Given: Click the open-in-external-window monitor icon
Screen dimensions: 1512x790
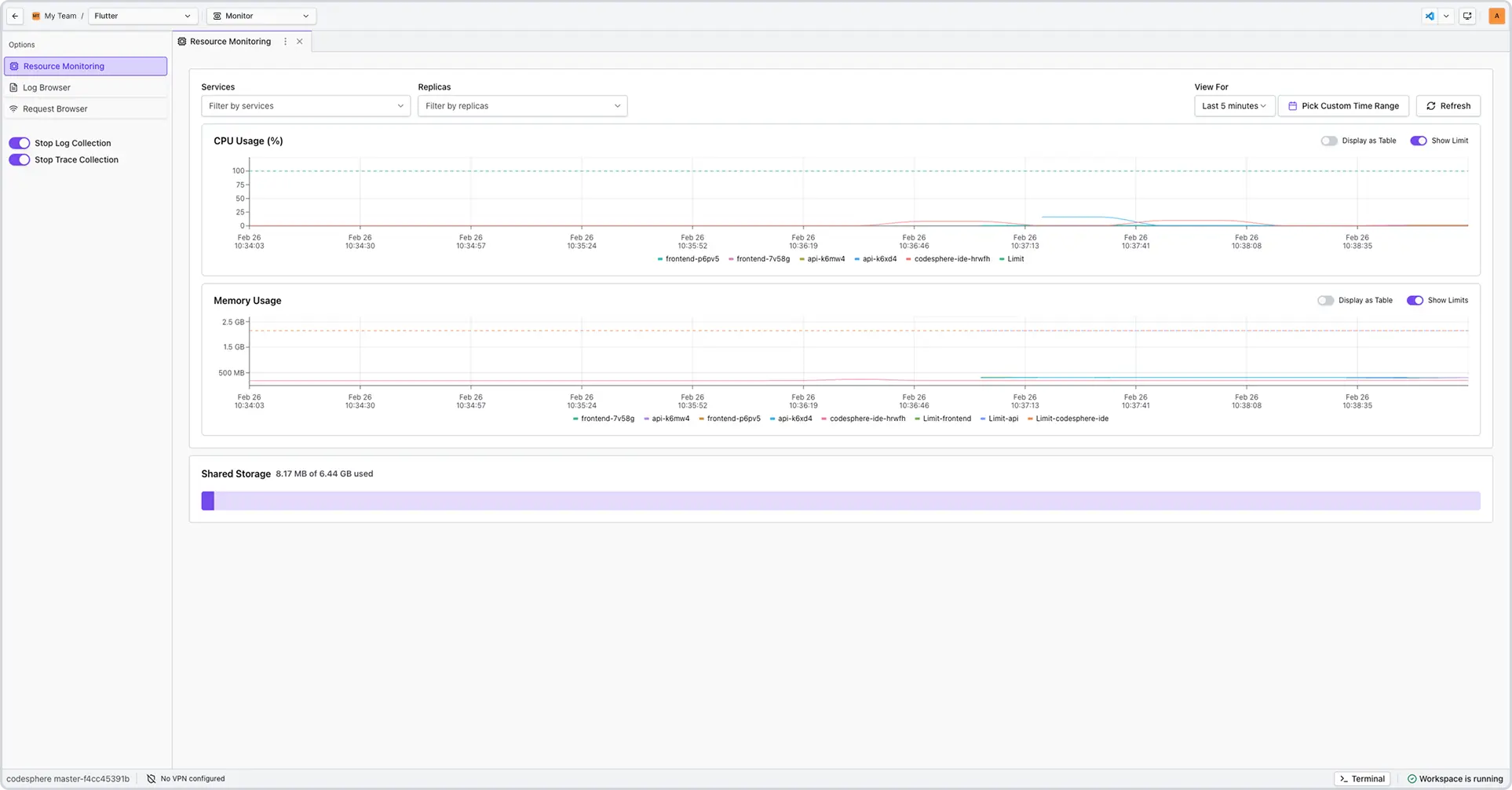Looking at the screenshot, I should coord(1467,16).
